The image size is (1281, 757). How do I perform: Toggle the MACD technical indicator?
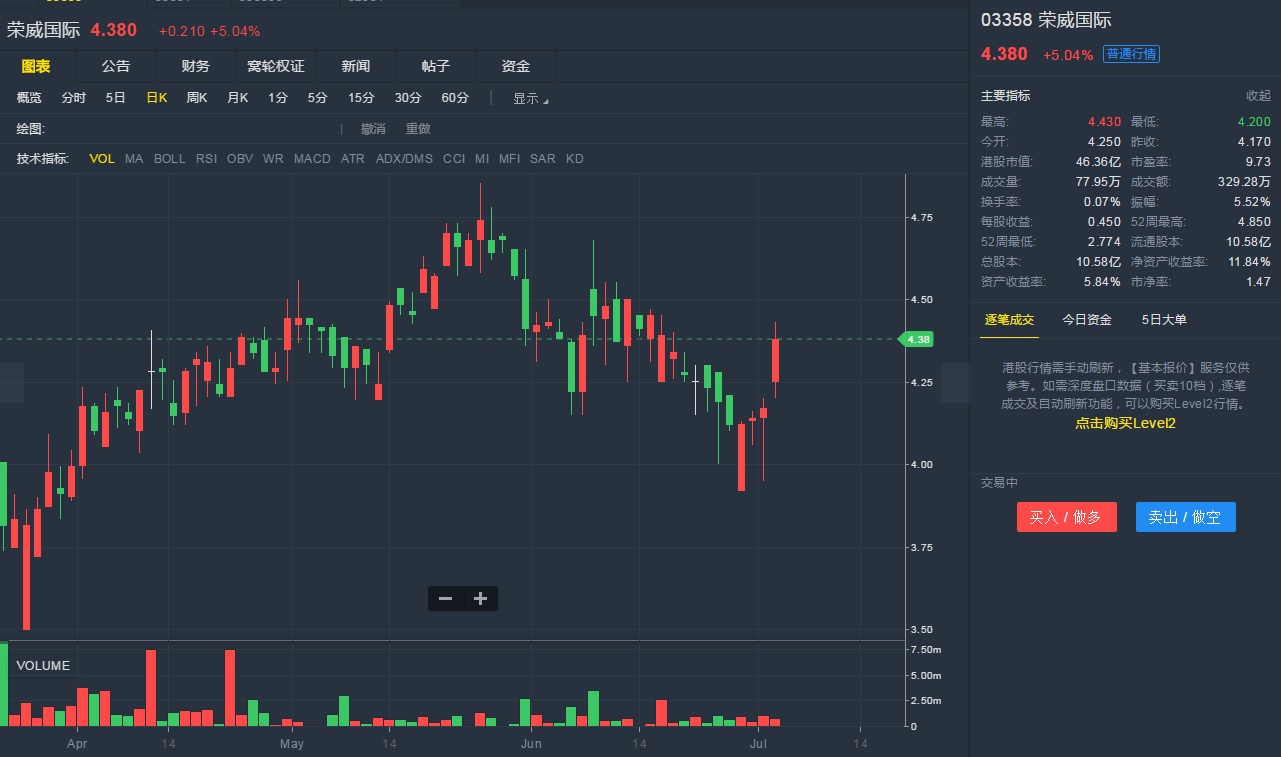pos(312,159)
